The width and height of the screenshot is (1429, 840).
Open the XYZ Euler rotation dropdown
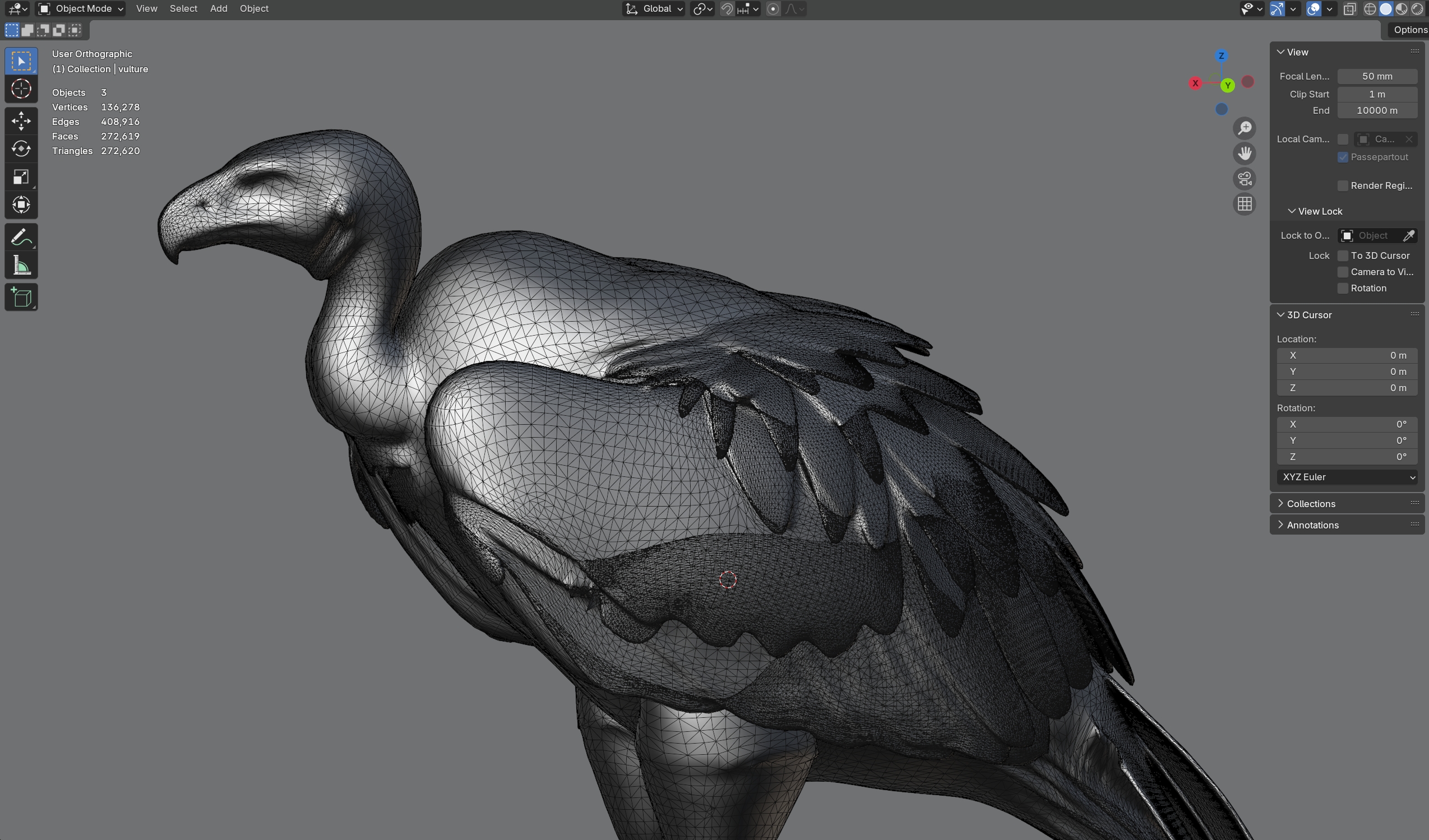point(1347,477)
